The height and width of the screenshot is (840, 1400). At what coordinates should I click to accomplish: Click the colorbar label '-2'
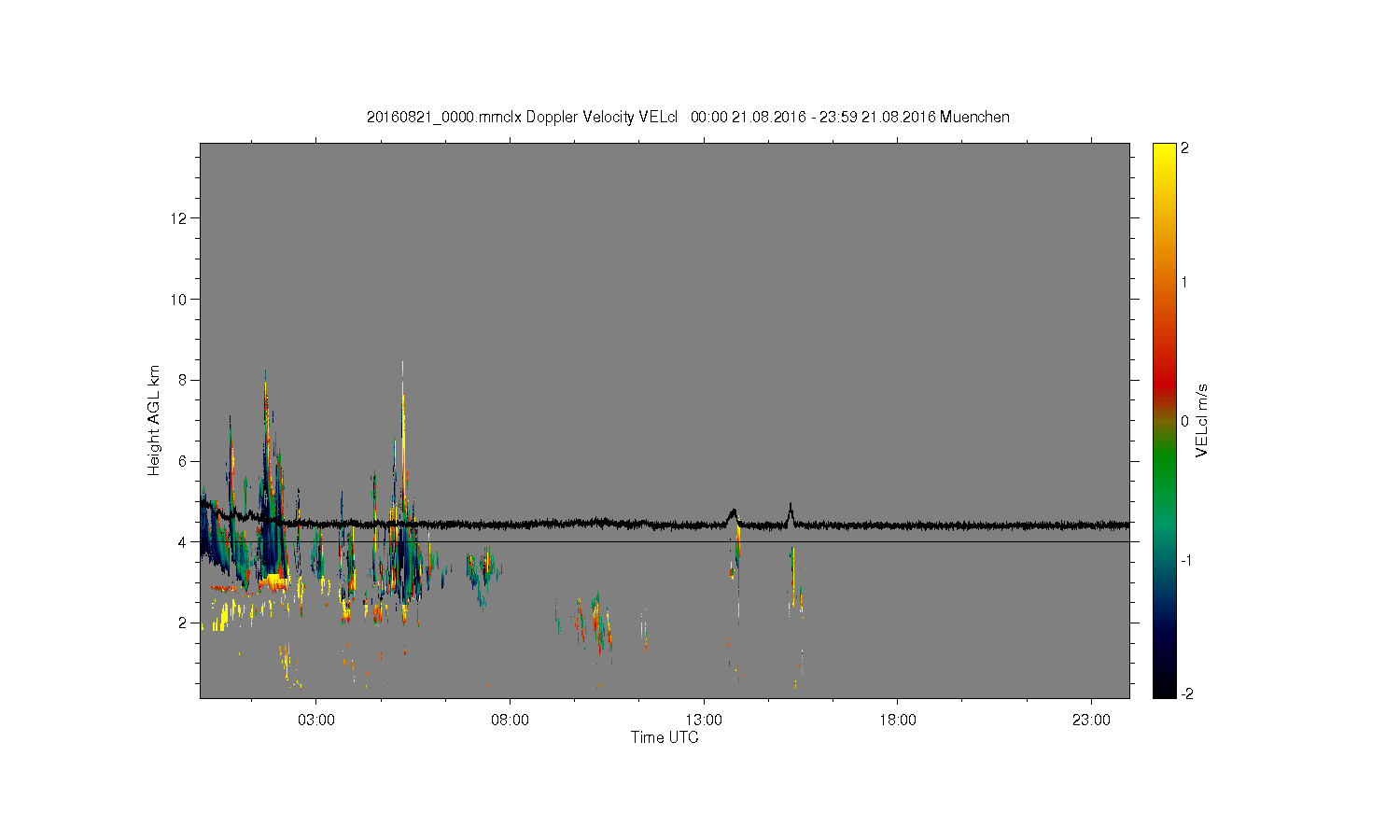pos(1186,693)
